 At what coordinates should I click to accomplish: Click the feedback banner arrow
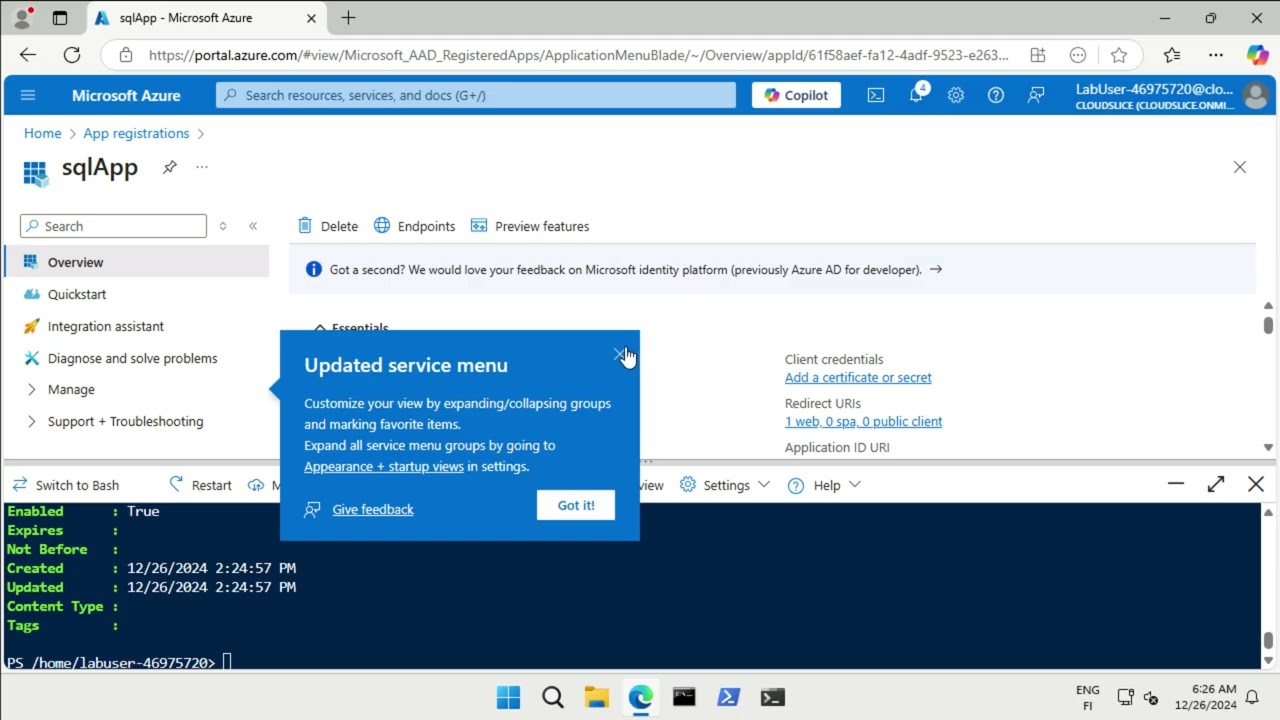[x=935, y=269]
